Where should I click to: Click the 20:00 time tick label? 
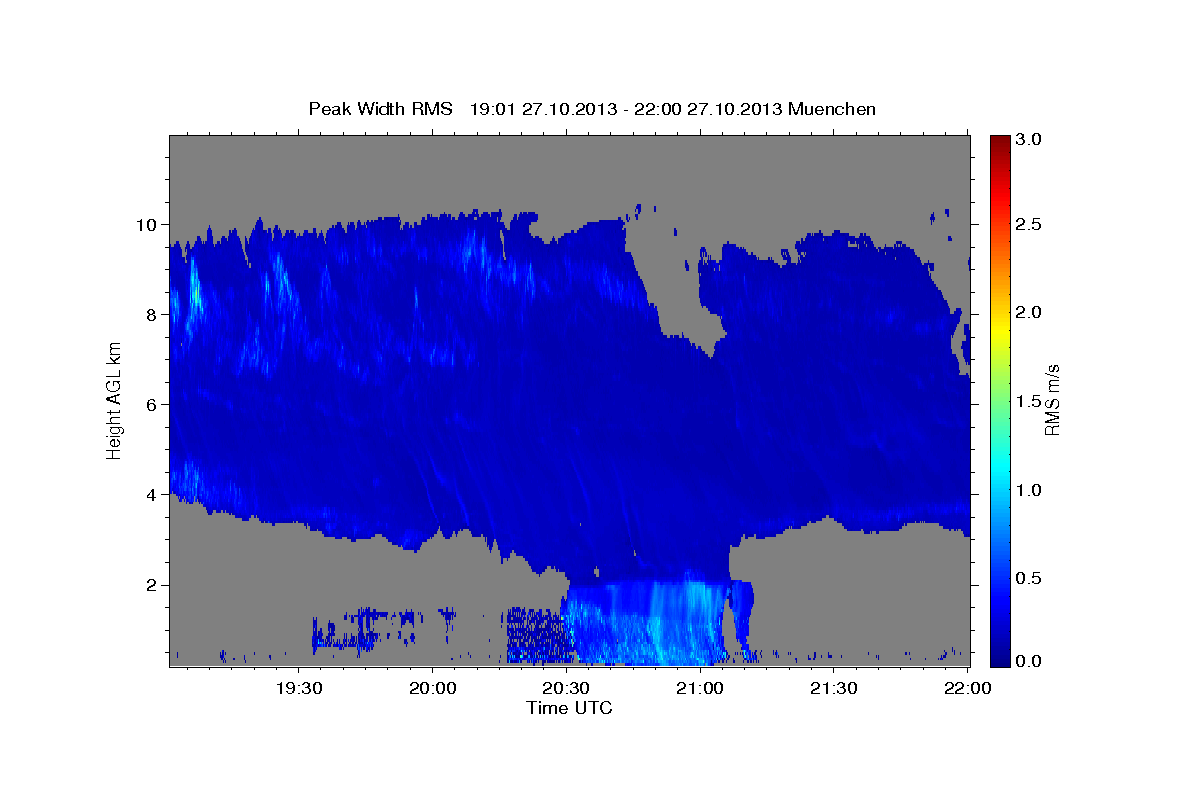coord(433,688)
